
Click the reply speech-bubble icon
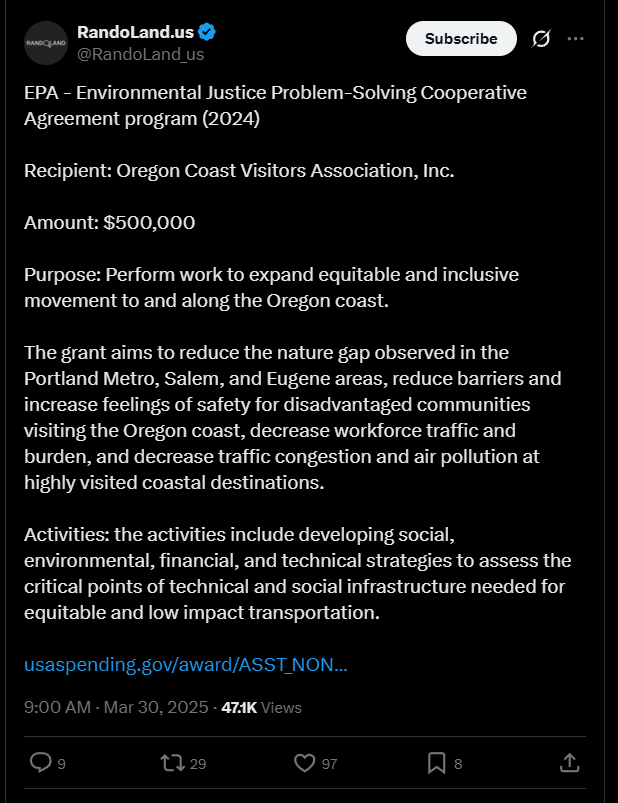(x=40, y=763)
